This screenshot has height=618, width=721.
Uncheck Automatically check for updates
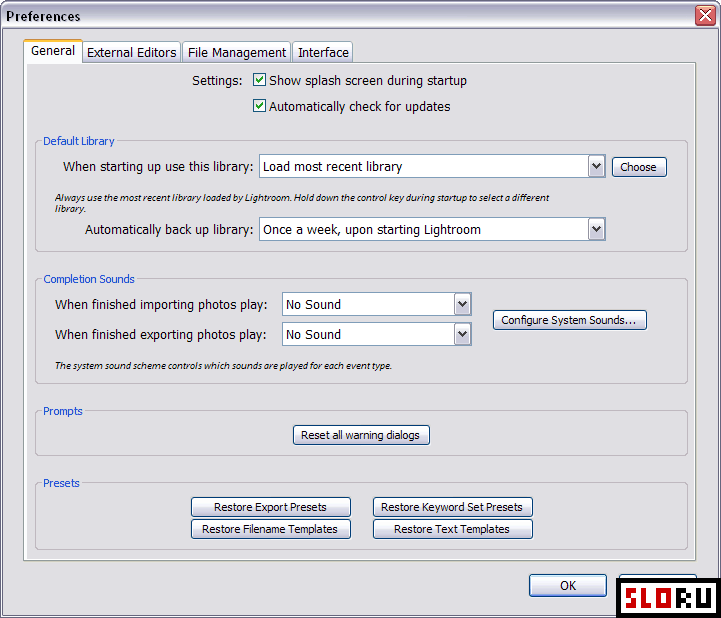[260, 106]
